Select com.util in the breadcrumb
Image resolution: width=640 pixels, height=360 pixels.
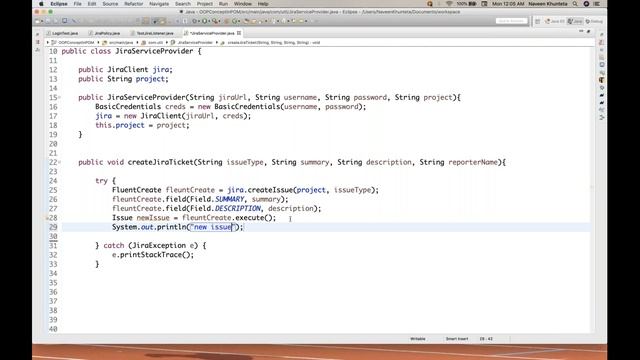point(152,42)
